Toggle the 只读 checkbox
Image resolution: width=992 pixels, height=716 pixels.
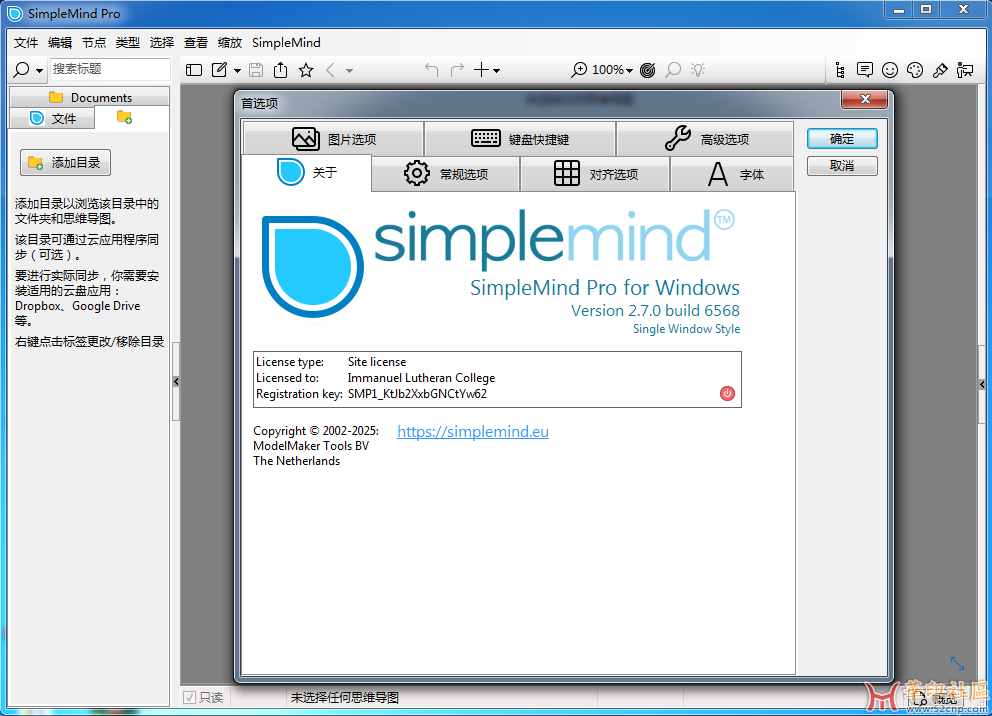[x=189, y=697]
